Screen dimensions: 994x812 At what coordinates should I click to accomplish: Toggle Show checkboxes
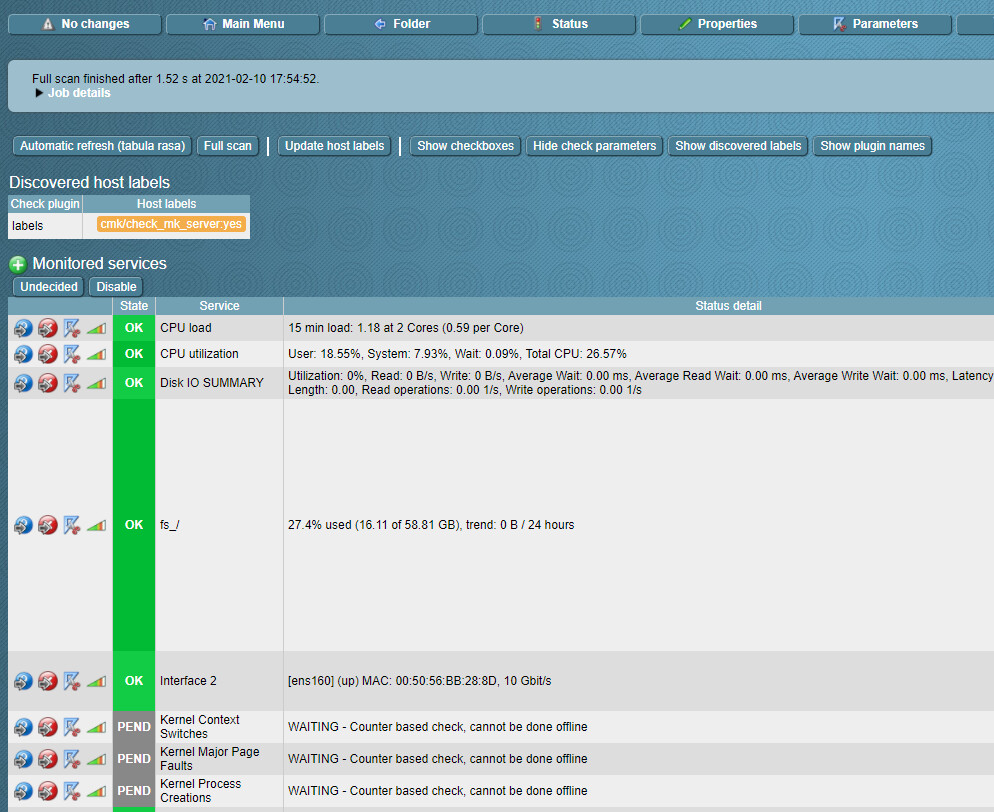[465, 146]
